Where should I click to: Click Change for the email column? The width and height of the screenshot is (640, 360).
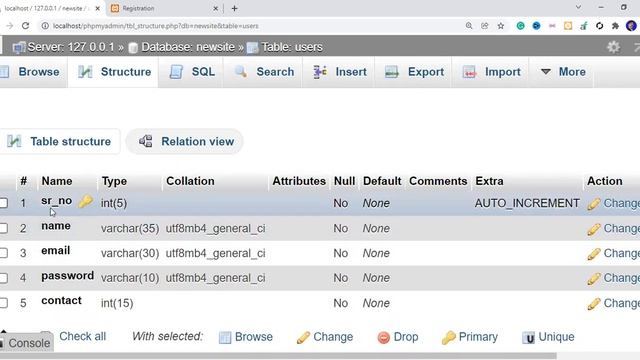(x=613, y=253)
